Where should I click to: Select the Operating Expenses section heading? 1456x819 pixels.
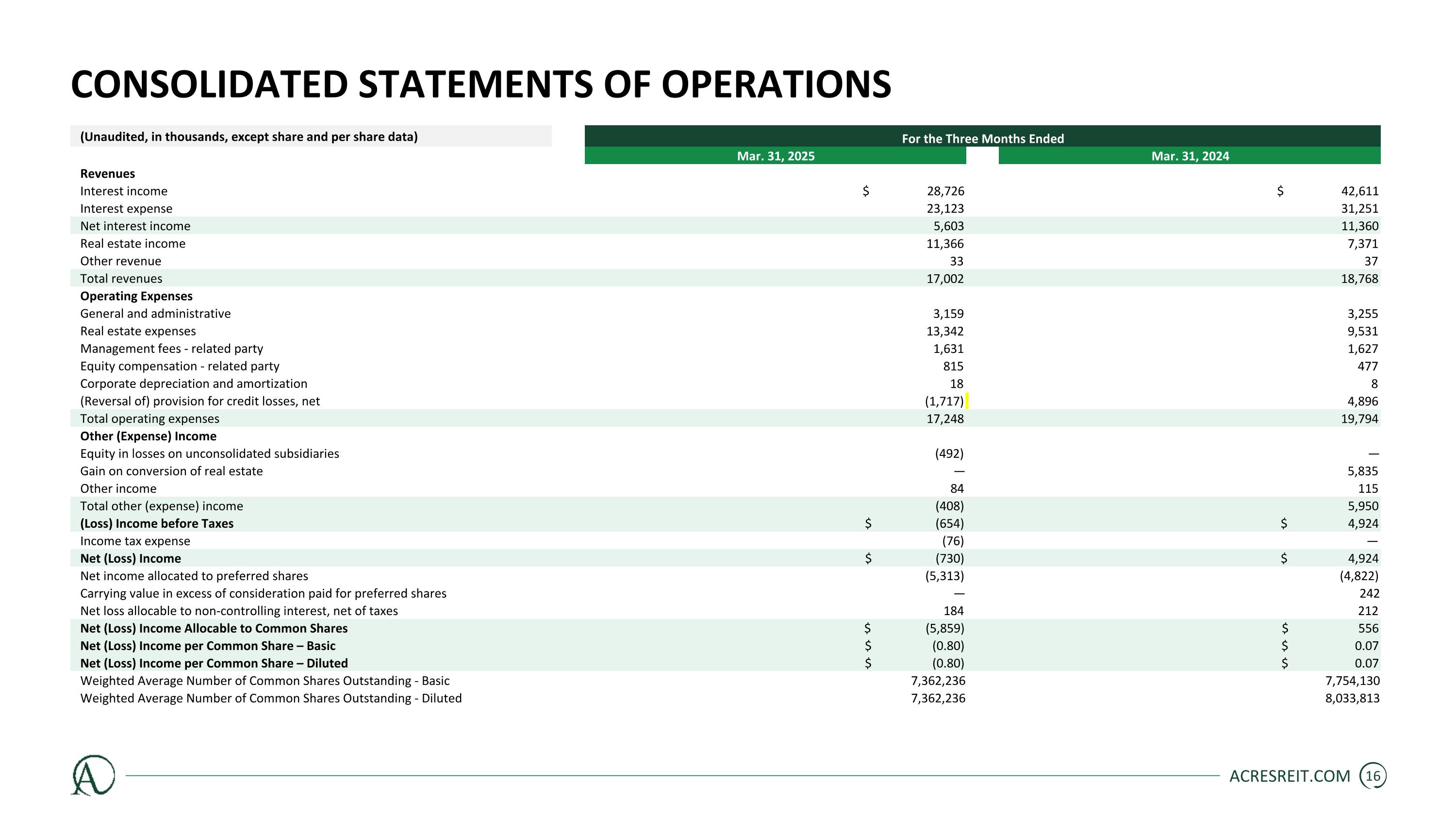pyautogui.click(x=136, y=296)
